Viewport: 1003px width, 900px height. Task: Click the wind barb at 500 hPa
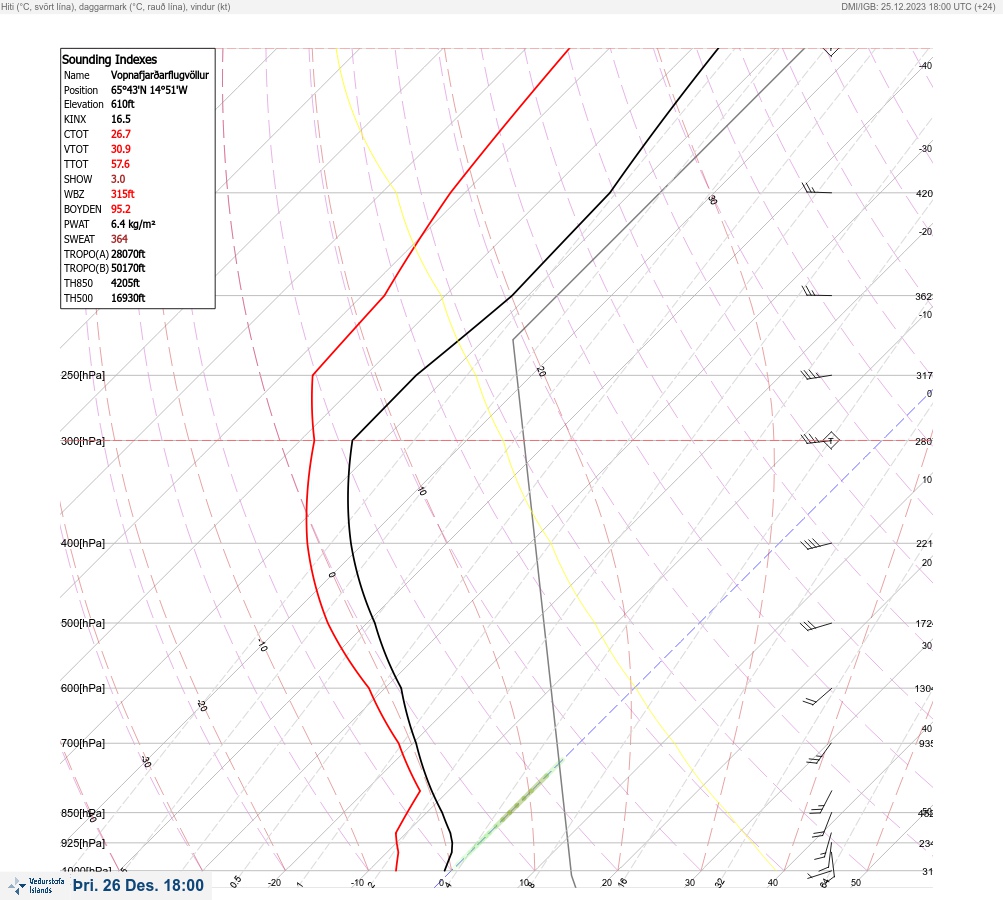pos(816,625)
